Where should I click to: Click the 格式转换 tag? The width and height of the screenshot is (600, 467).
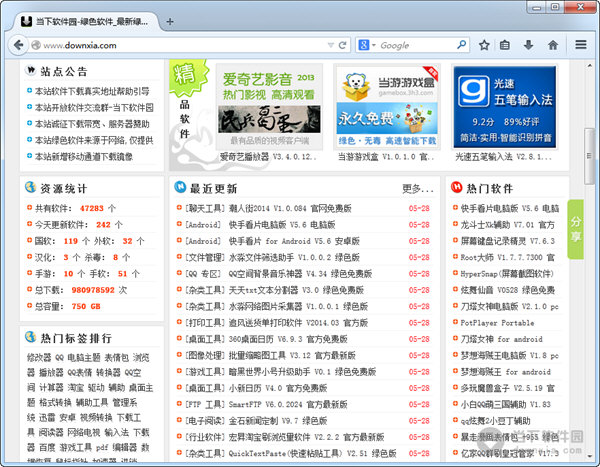click(55, 402)
